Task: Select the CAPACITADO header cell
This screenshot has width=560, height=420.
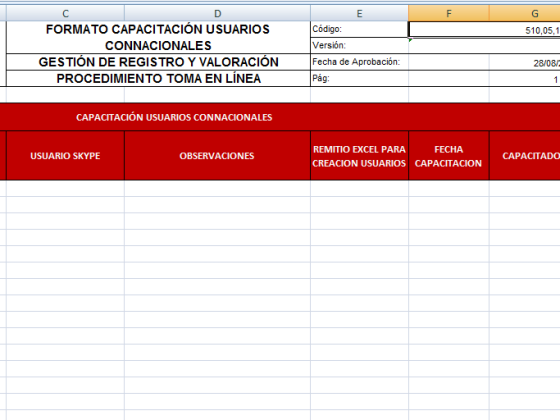Action: 525,156
